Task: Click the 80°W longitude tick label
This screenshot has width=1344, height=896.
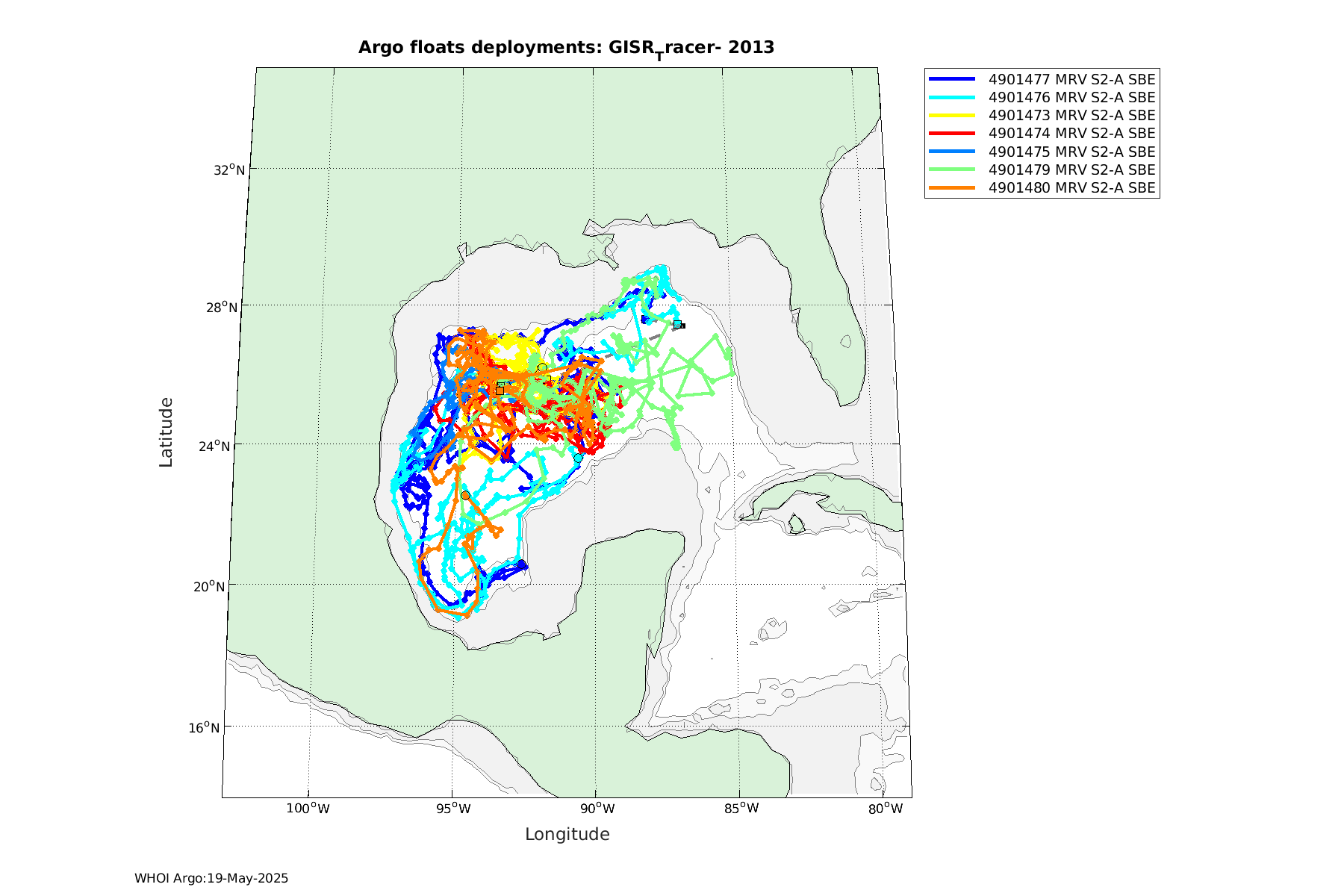Action: tap(886, 809)
